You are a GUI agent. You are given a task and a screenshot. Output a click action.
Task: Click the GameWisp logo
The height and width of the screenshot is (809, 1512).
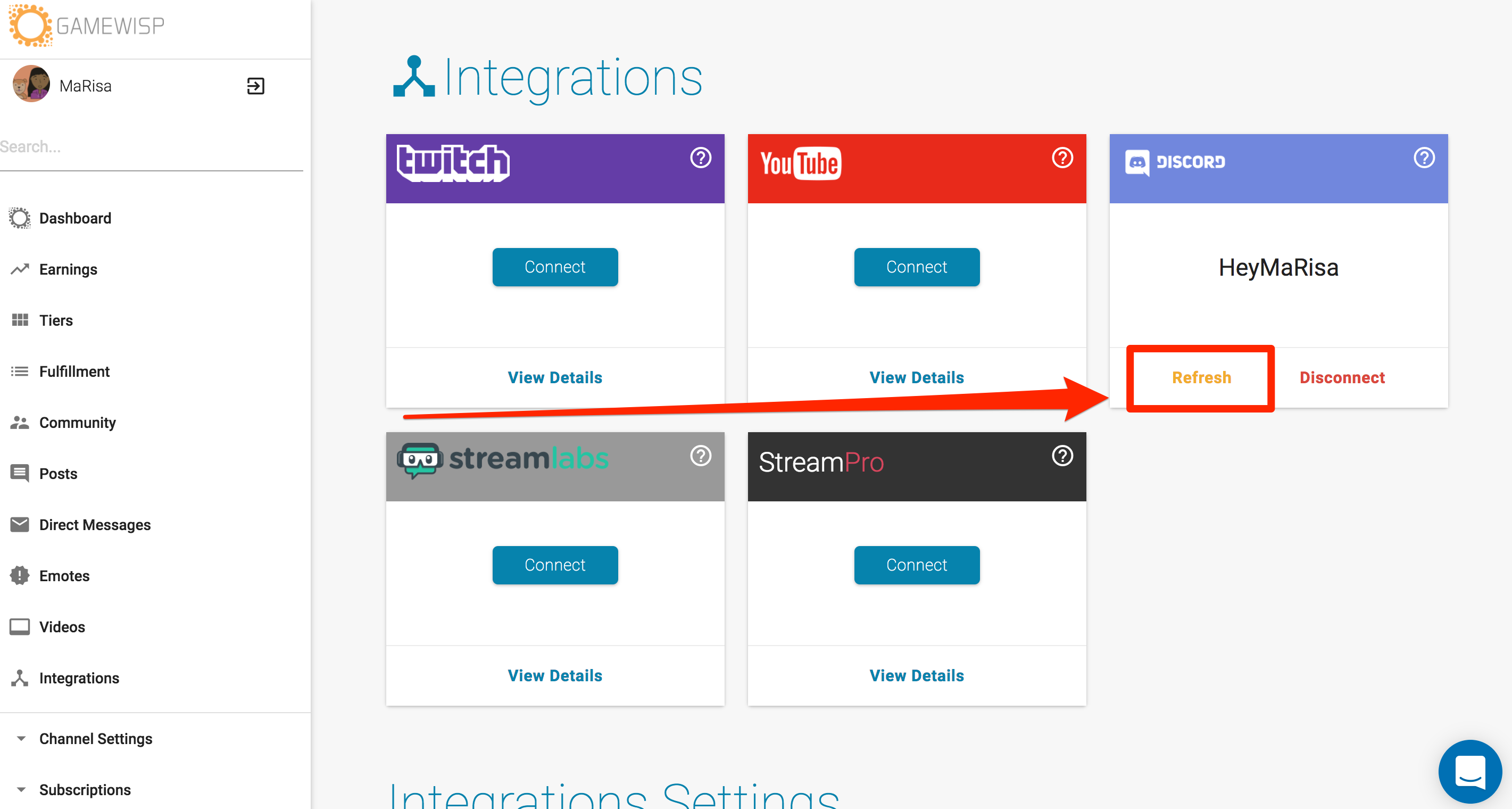(x=87, y=26)
